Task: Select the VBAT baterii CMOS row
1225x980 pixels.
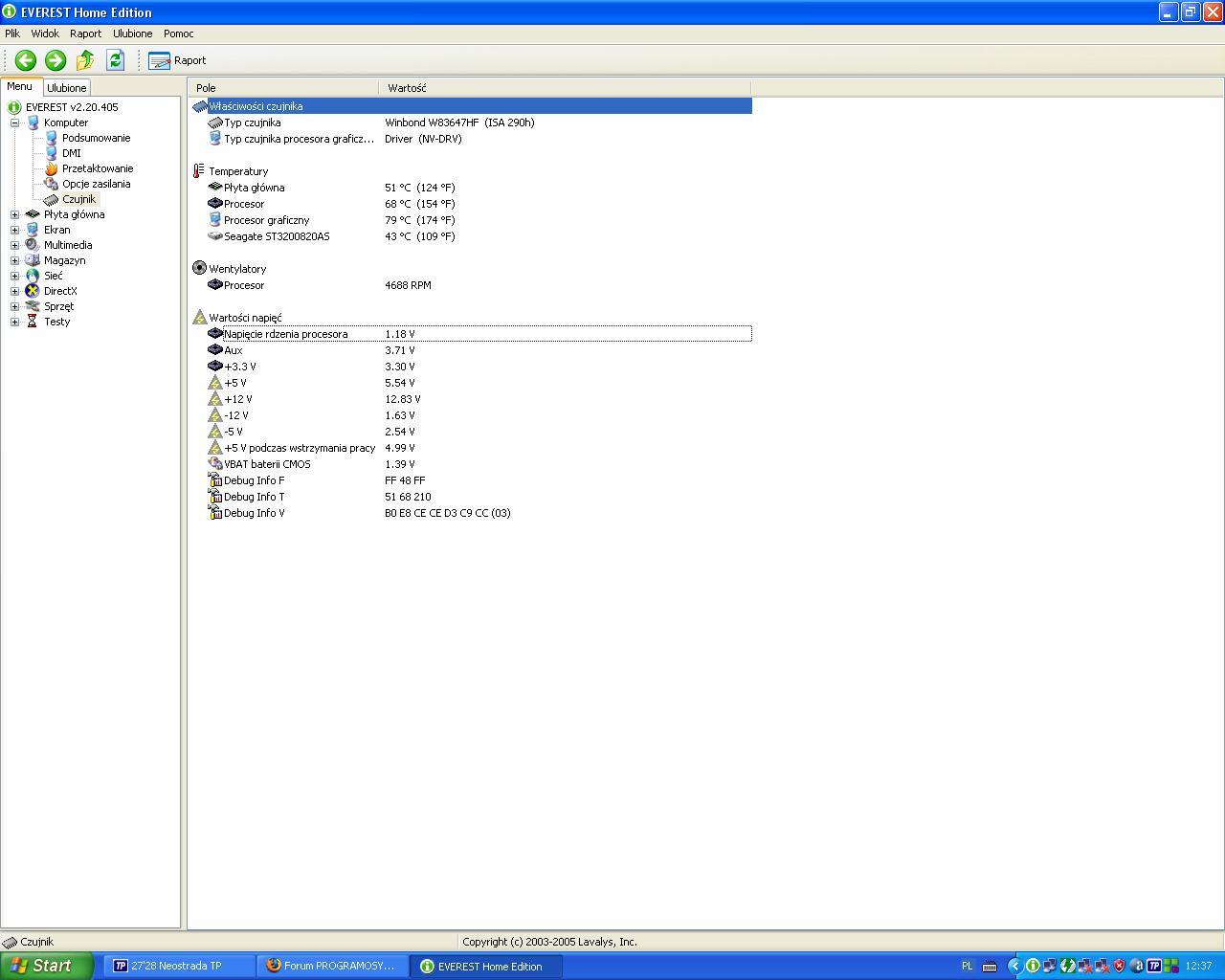Action: point(471,464)
